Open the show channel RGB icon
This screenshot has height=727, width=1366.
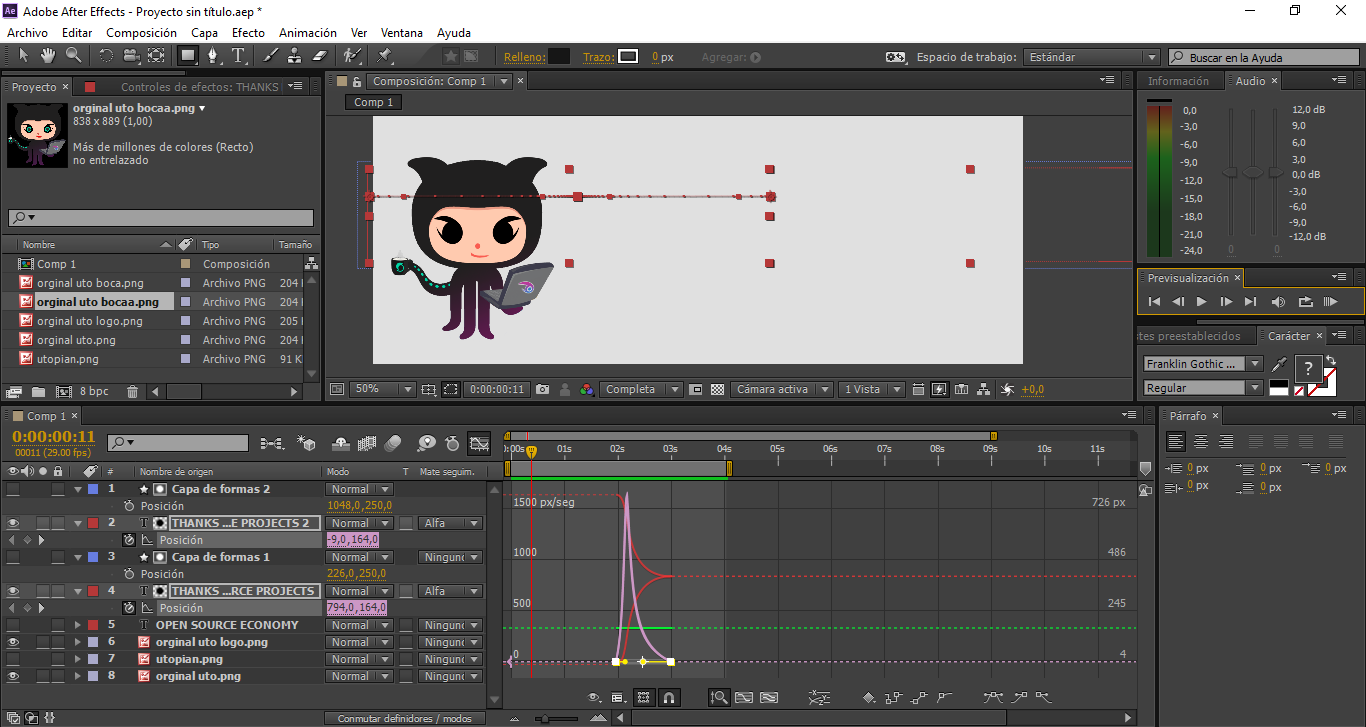[x=588, y=389]
